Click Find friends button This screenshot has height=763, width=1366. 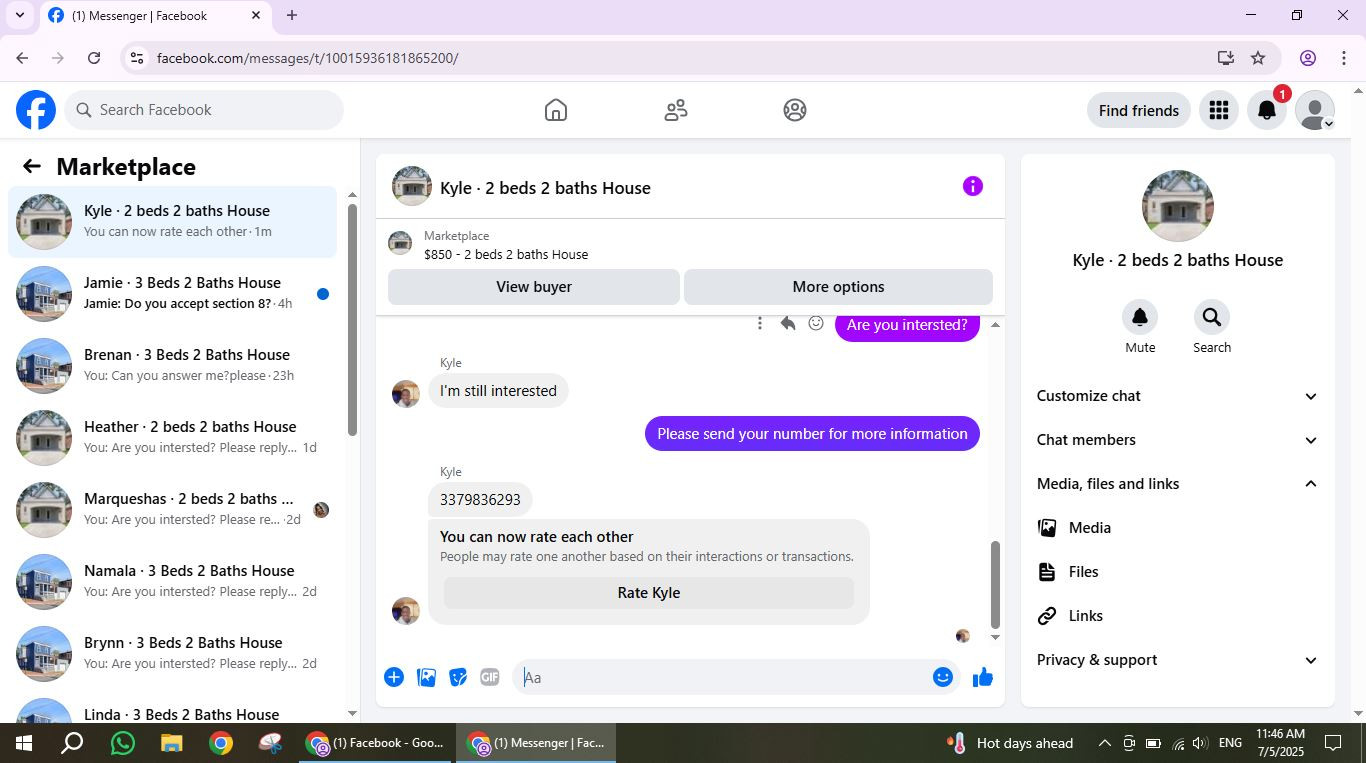coord(1138,110)
